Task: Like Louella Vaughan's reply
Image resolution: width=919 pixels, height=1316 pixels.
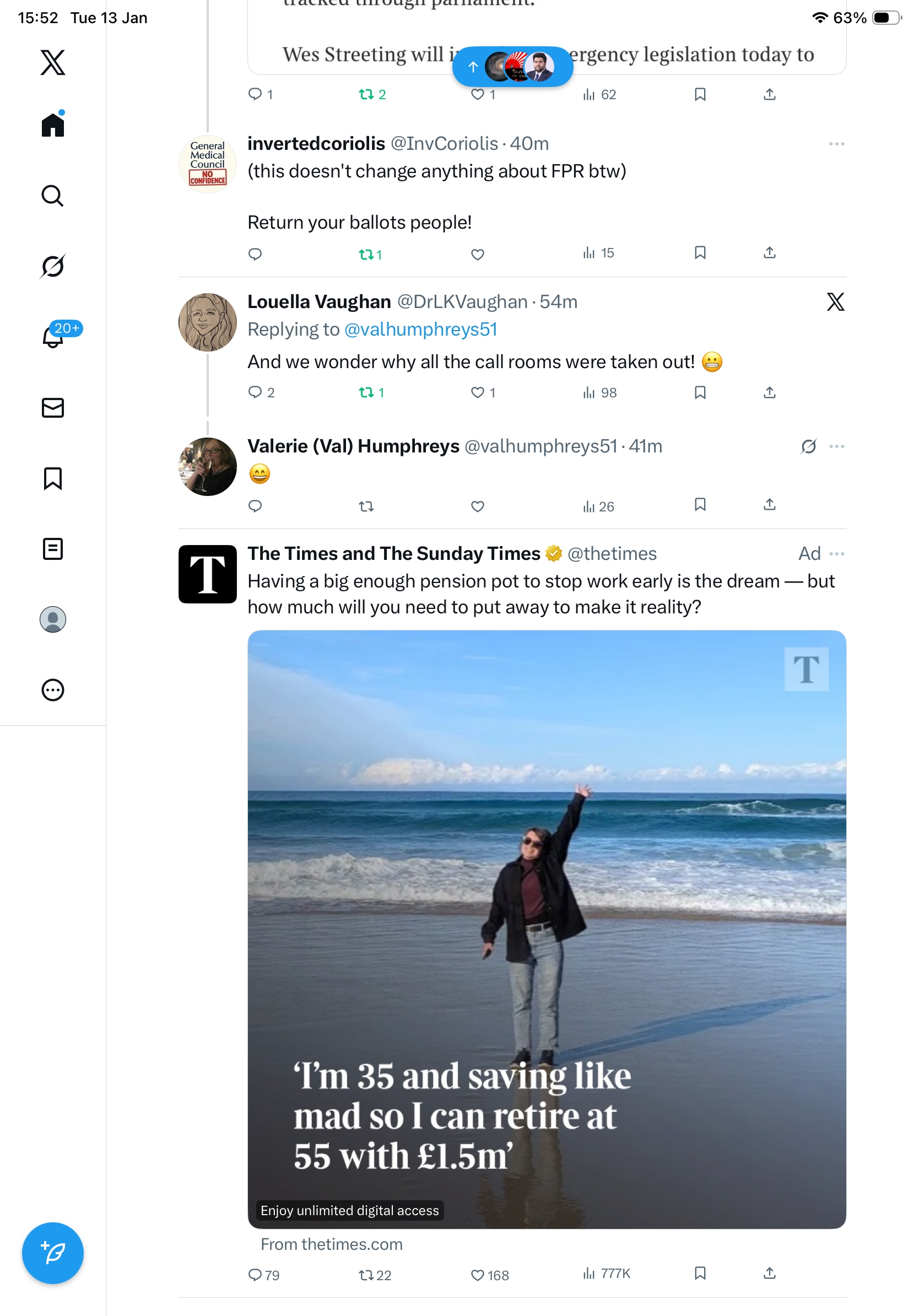Action: 477,392
